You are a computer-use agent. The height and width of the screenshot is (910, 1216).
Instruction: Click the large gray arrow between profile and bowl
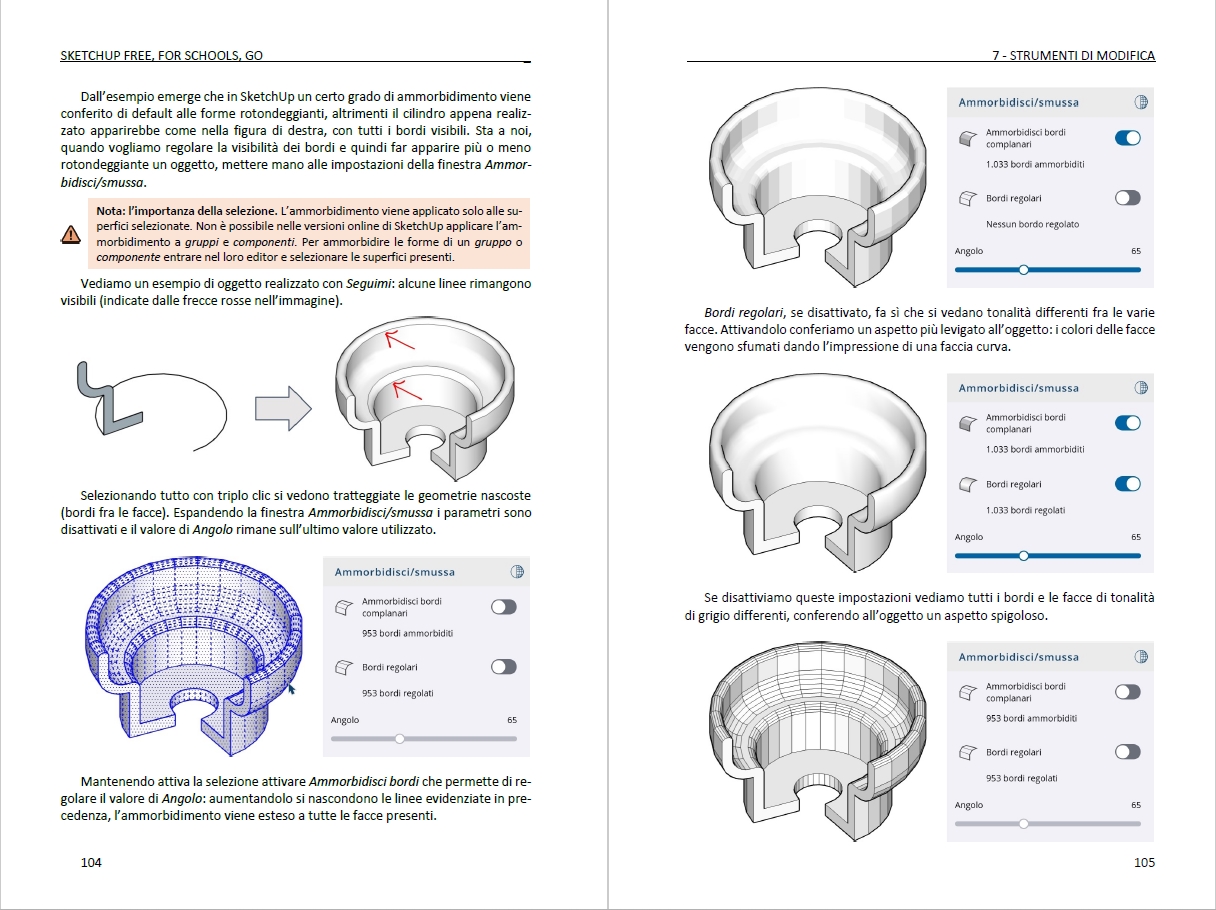click(283, 409)
